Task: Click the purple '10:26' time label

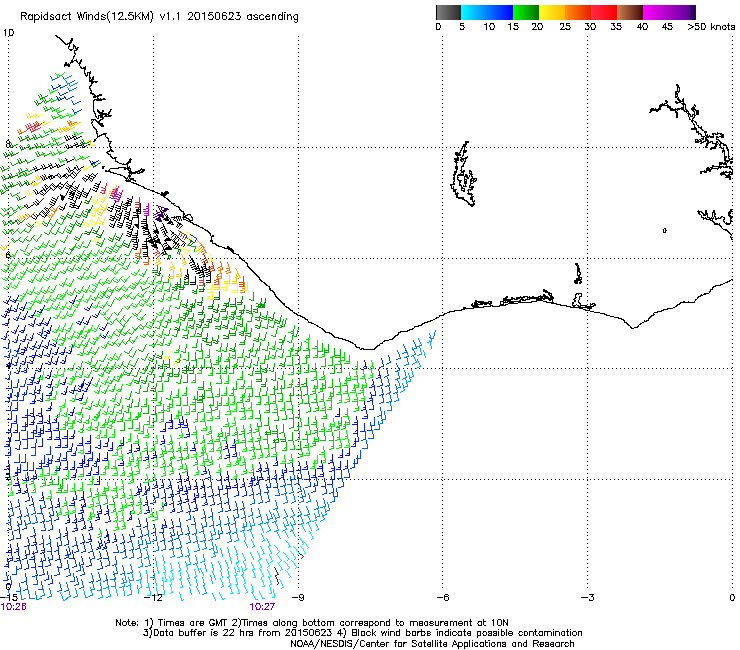Action: [13, 607]
